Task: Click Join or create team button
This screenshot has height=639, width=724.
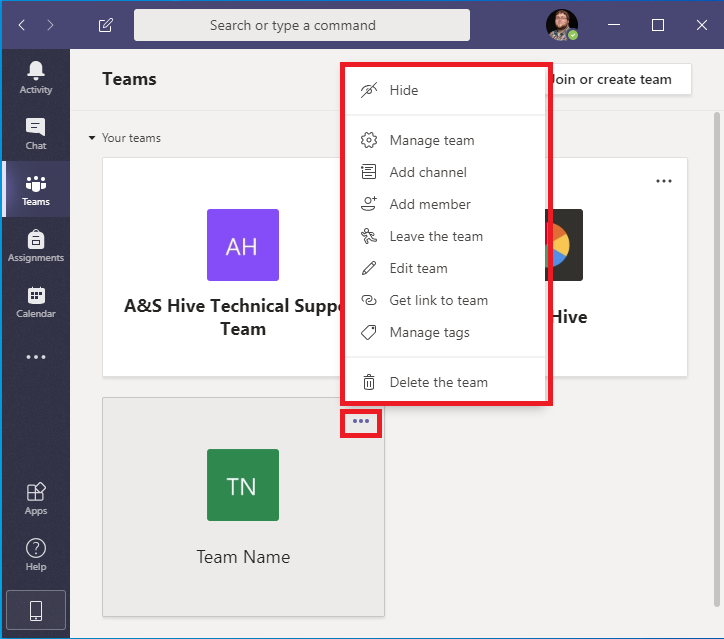Action: 619,79
